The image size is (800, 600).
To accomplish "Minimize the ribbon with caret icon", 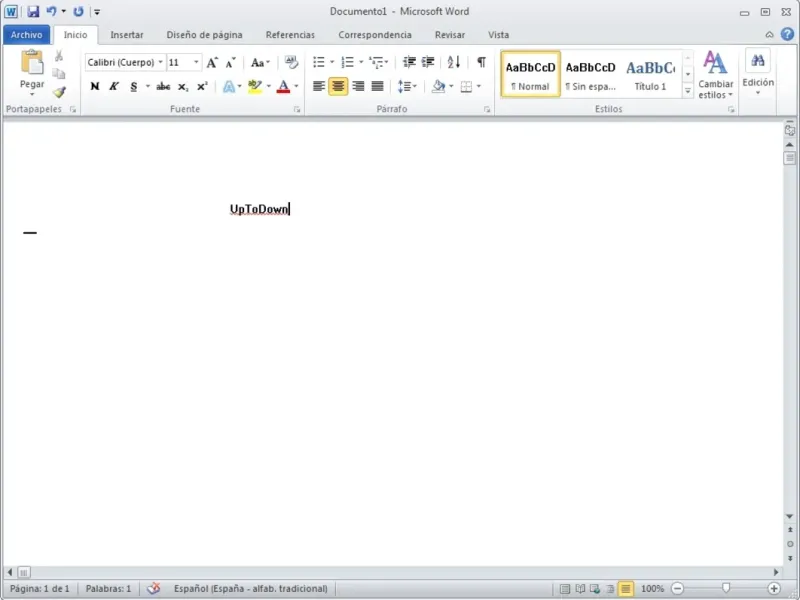I will 769,35.
